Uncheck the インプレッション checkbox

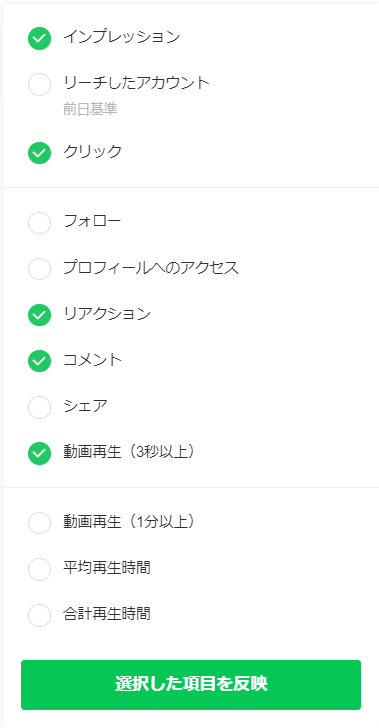39,39
